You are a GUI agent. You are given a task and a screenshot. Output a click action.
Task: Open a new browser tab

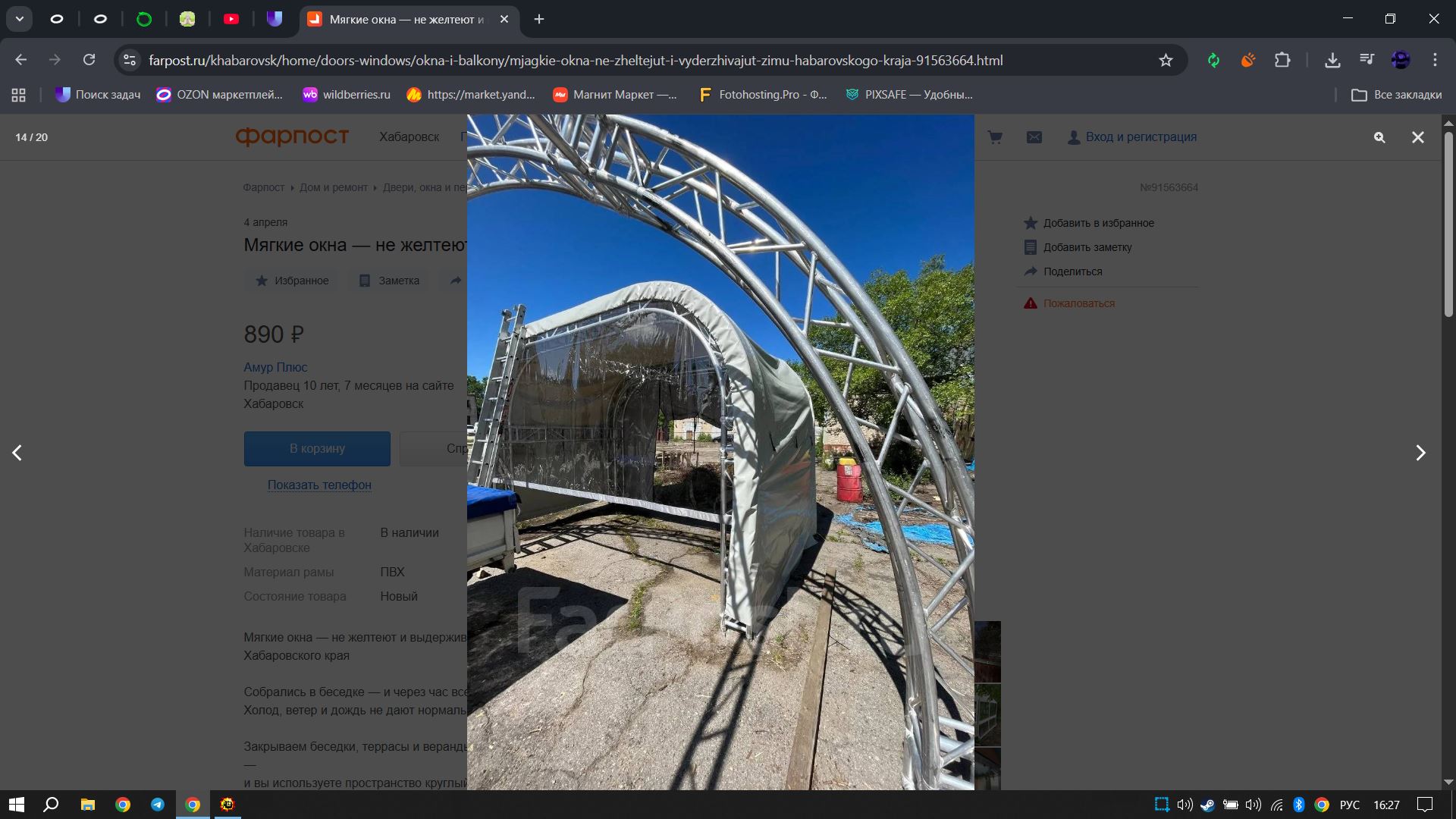[x=539, y=19]
